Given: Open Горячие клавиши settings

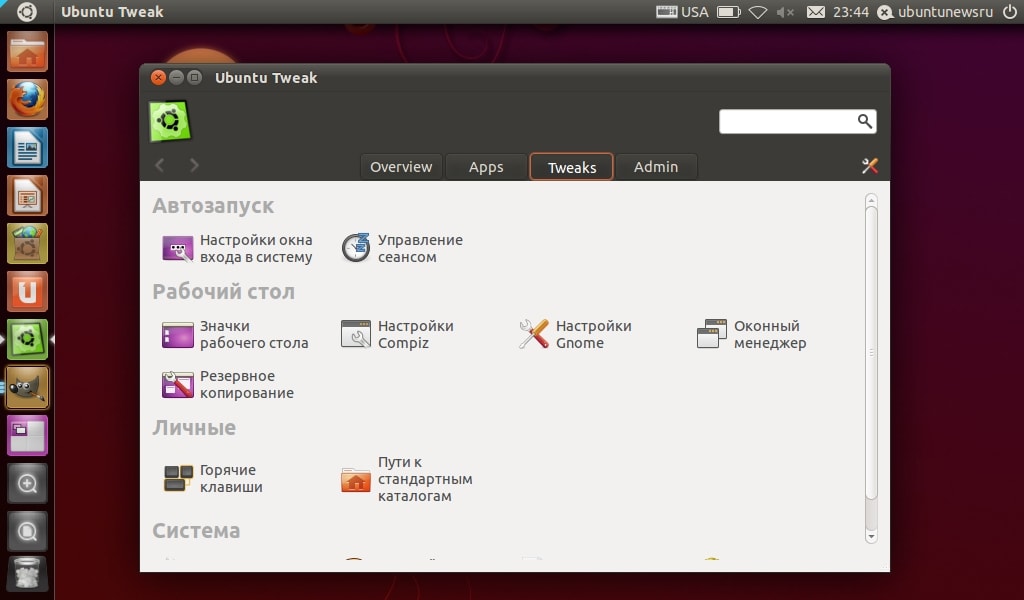Looking at the screenshot, I should 212,479.
